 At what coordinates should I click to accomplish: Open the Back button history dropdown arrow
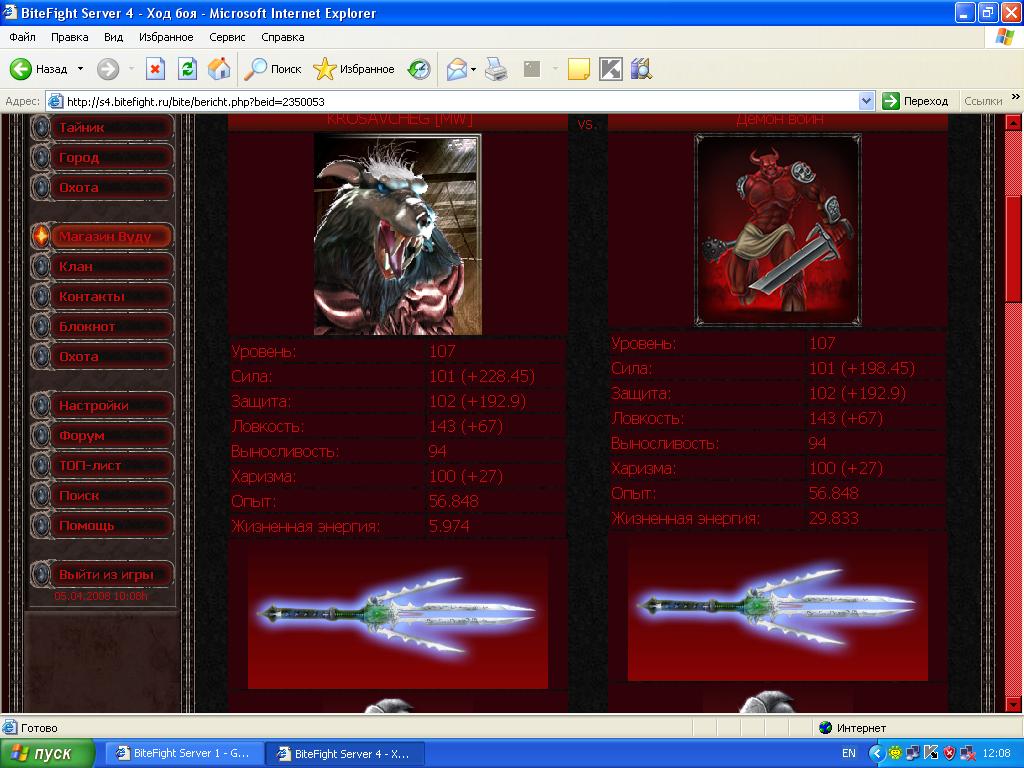[81, 69]
